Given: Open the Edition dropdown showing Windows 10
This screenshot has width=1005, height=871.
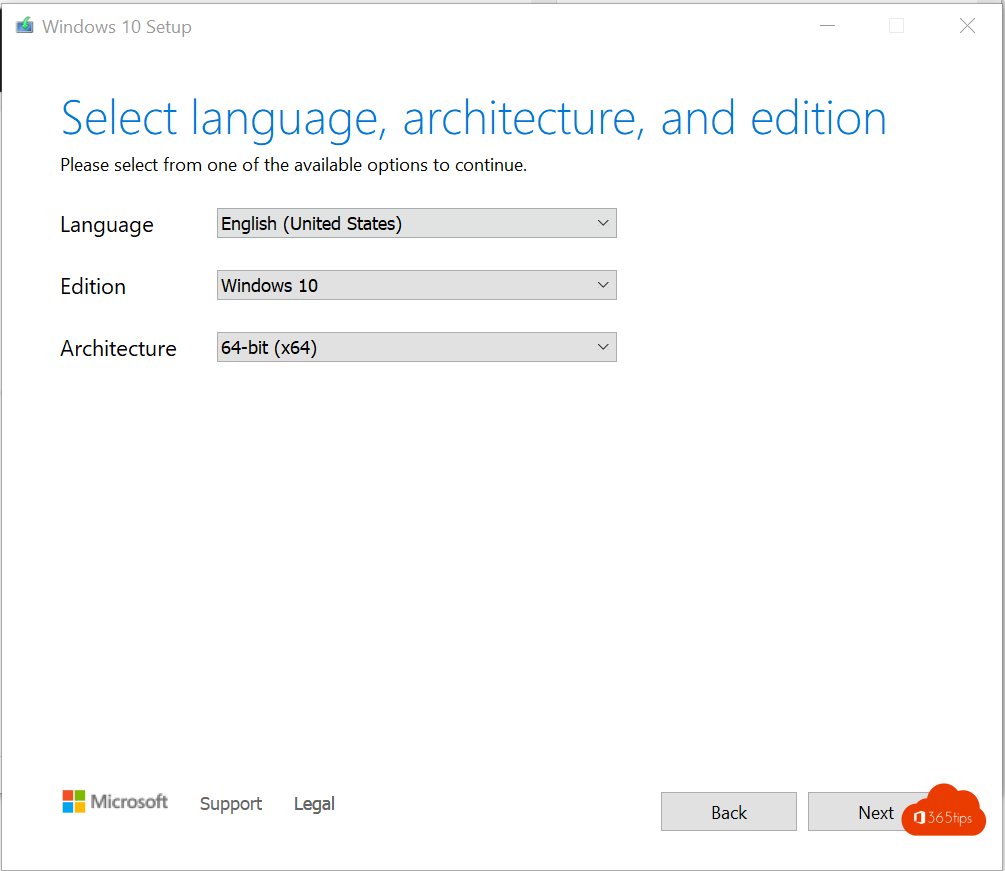Looking at the screenshot, I should tap(417, 285).
